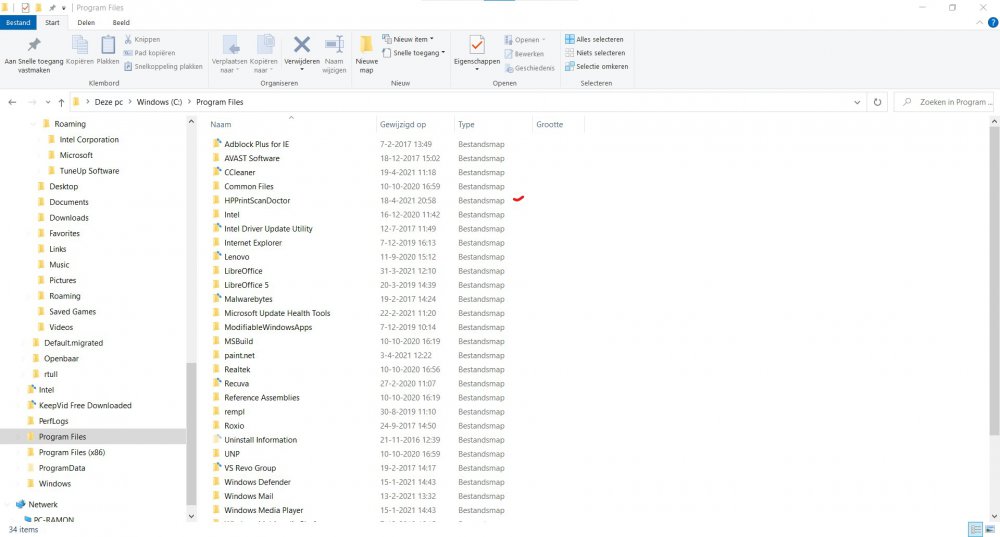Screen dimensions: 1000x537
Task: Open the Delen ribbon tab
Action: tap(86, 22)
